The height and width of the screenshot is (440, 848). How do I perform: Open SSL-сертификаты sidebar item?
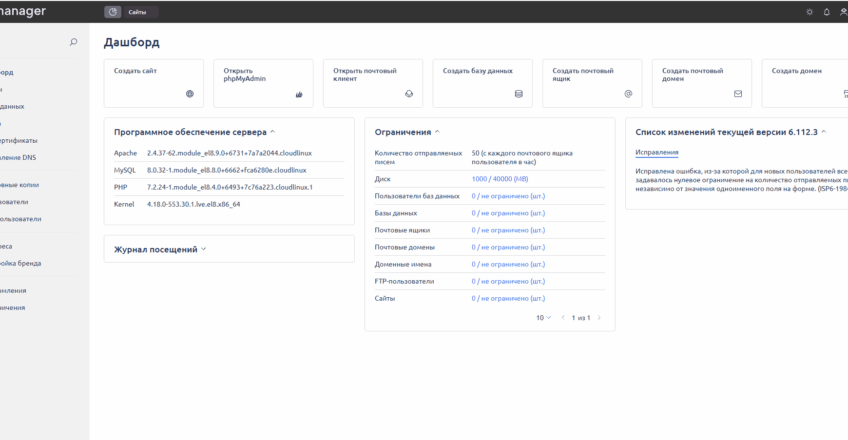point(18,141)
